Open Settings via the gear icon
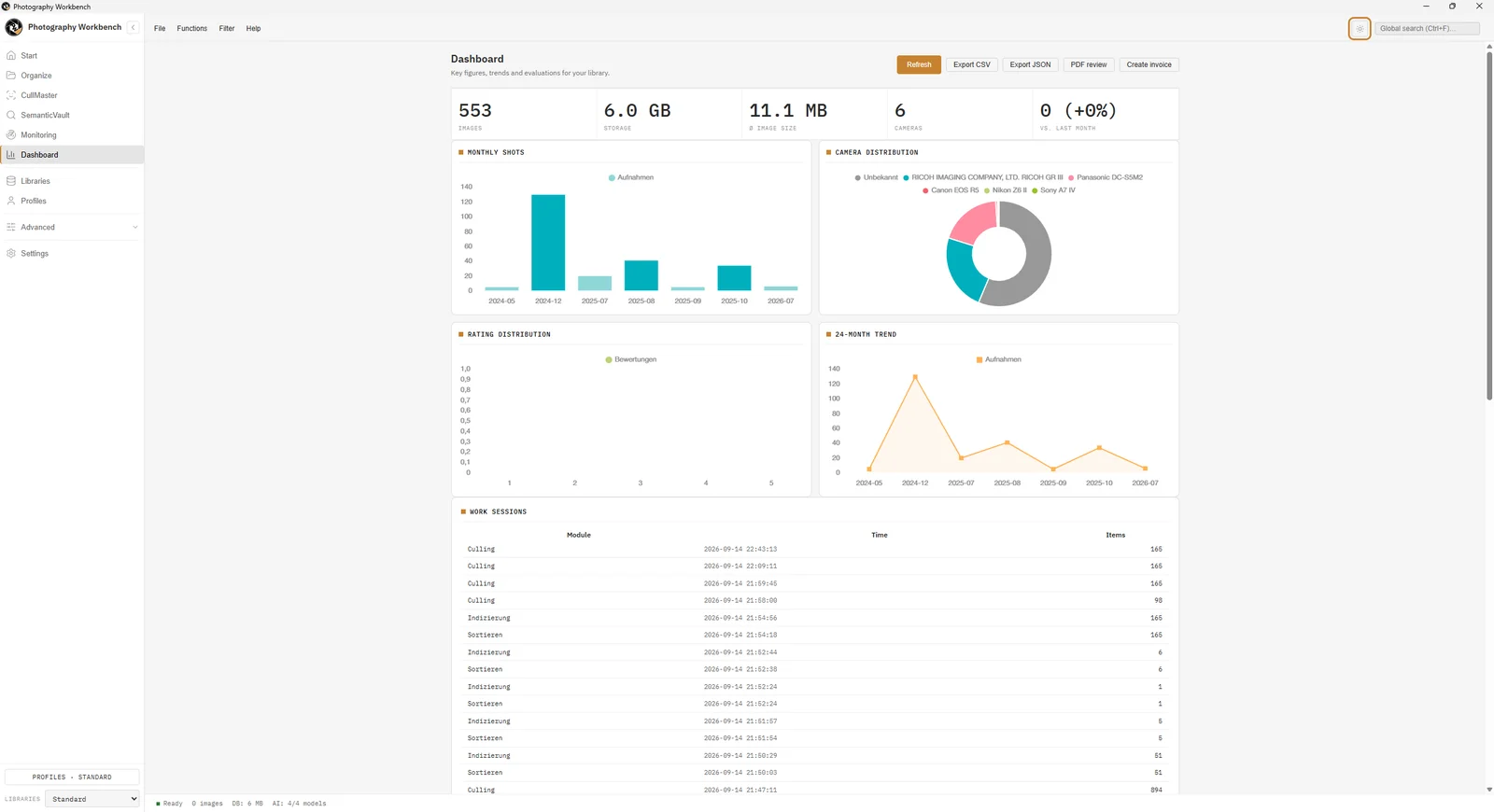Screen dimensions: 1494x812 coord(11,253)
